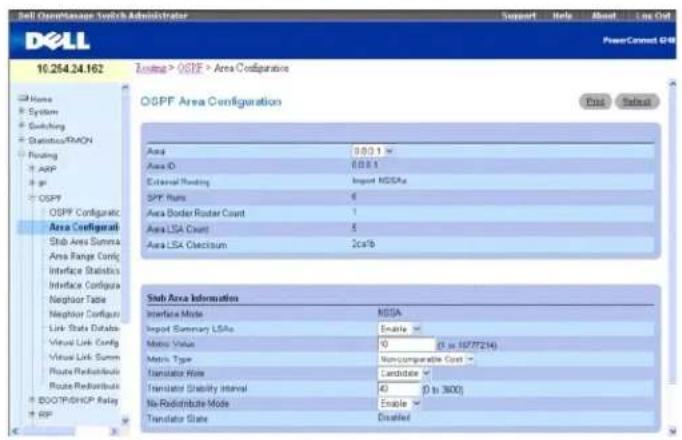Open the Translator Role dropdown
Image resolution: width=682 pixels, height=440 pixels.
pyautogui.click(x=404, y=373)
